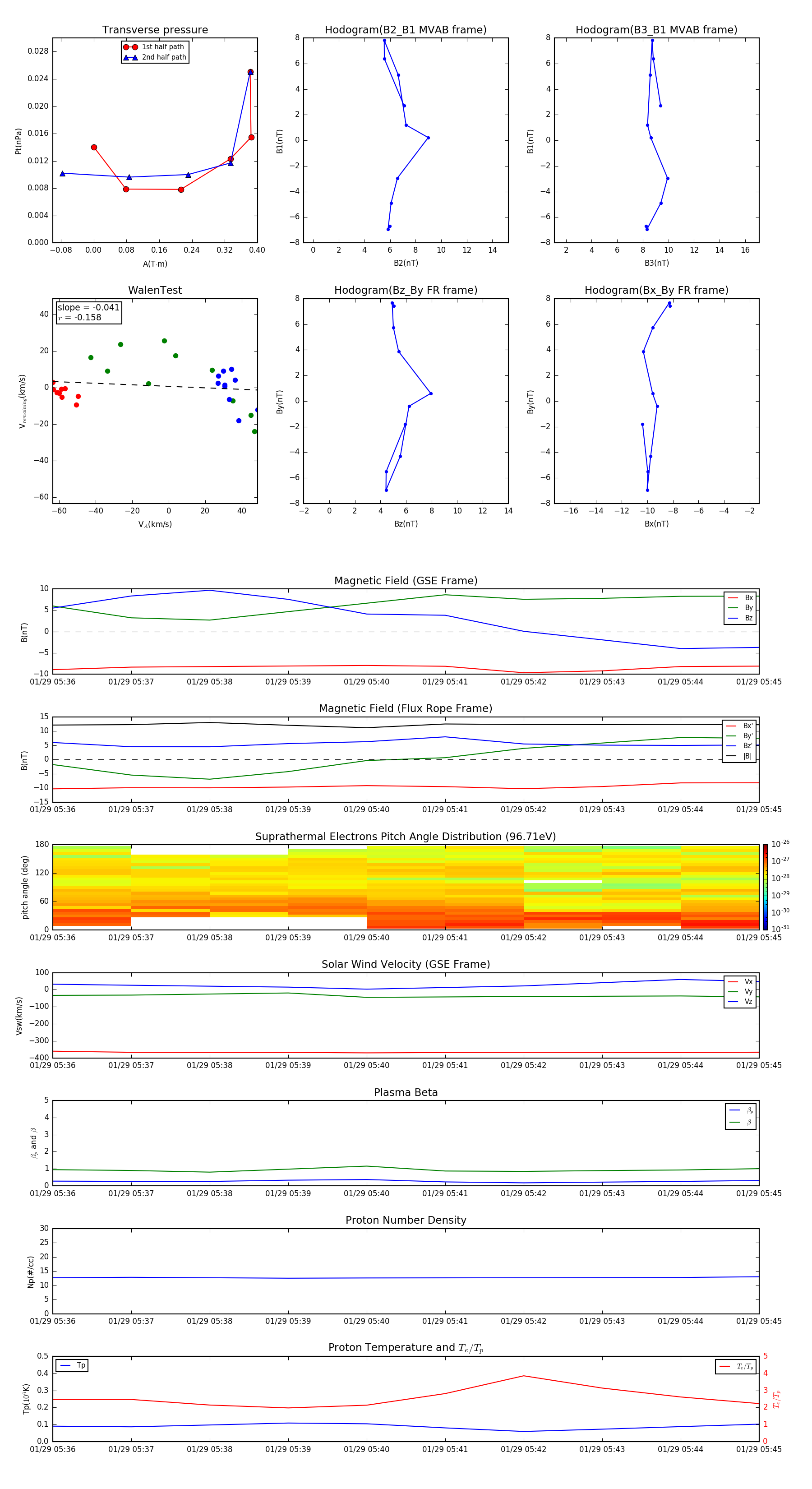Click the 'βp and β' y-axis label
The width and height of the screenshot is (812, 1489).
[33, 1143]
